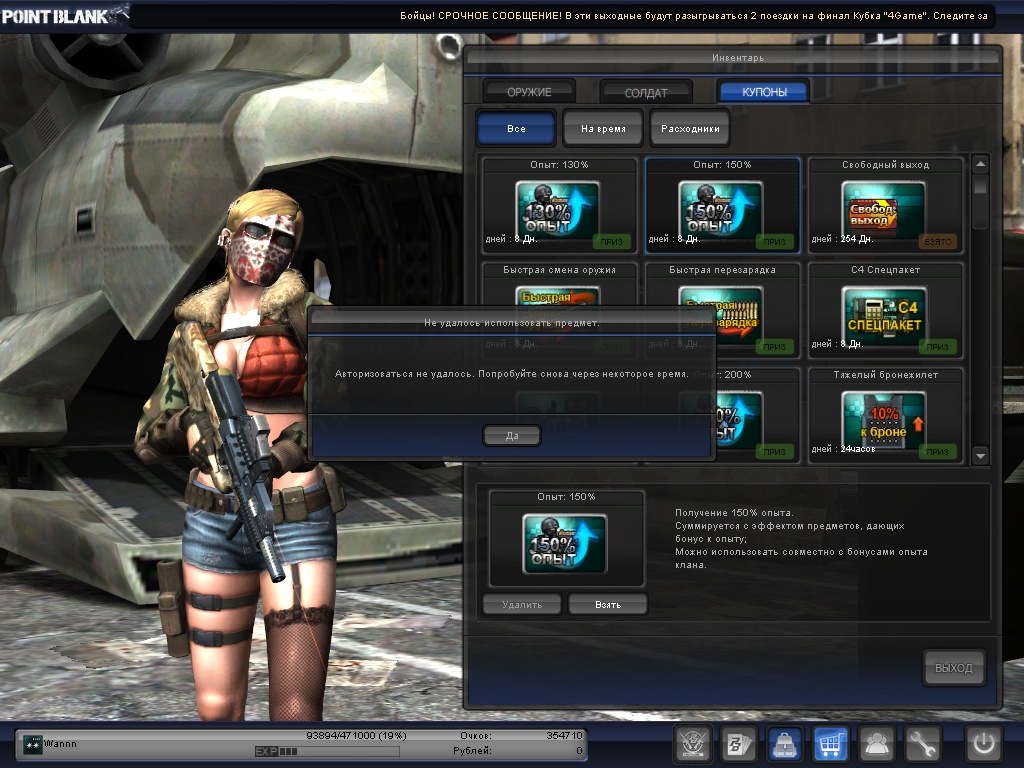The image size is (1024, 768).
Task: Select the partly hidden 200% experience coupon
Action: point(739,419)
